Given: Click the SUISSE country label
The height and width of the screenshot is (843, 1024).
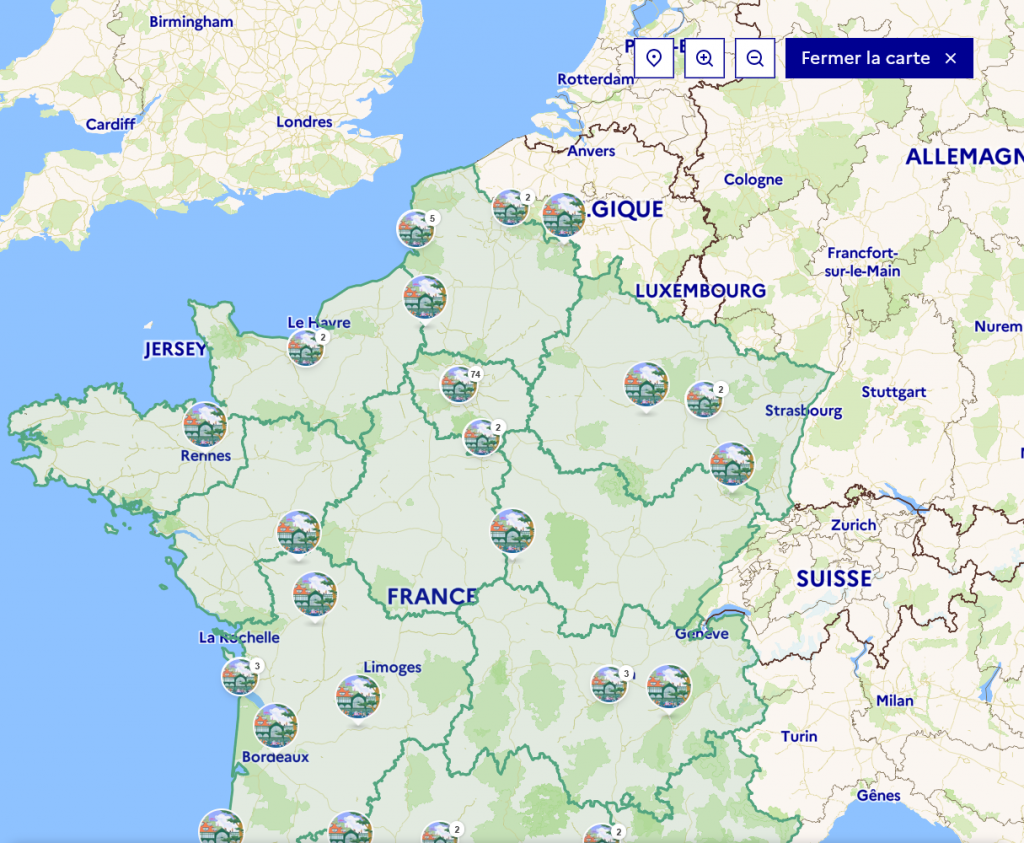Looking at the screenshot, I should pyautogui.click(x=834, y=578).
